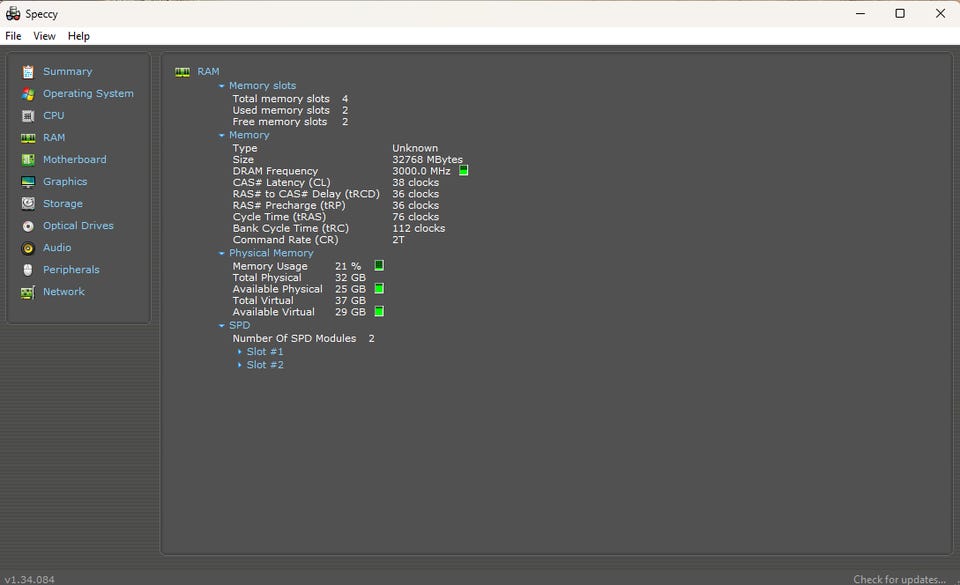Show the Graphics section
The image size is (960, 585).
[x=65, y=182]
